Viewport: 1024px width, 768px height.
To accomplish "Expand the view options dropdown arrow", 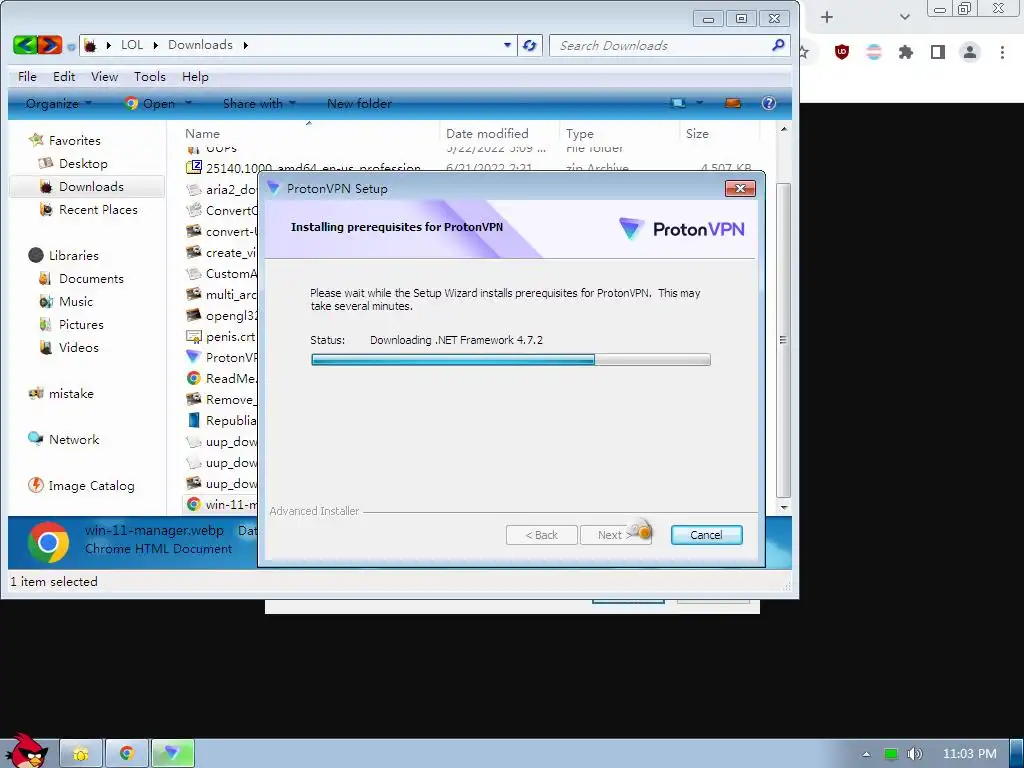I will point(699,103).
